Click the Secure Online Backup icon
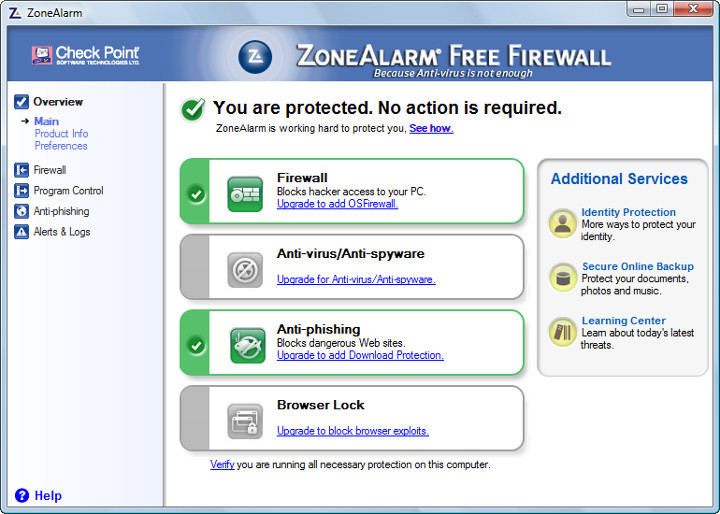 563,278
